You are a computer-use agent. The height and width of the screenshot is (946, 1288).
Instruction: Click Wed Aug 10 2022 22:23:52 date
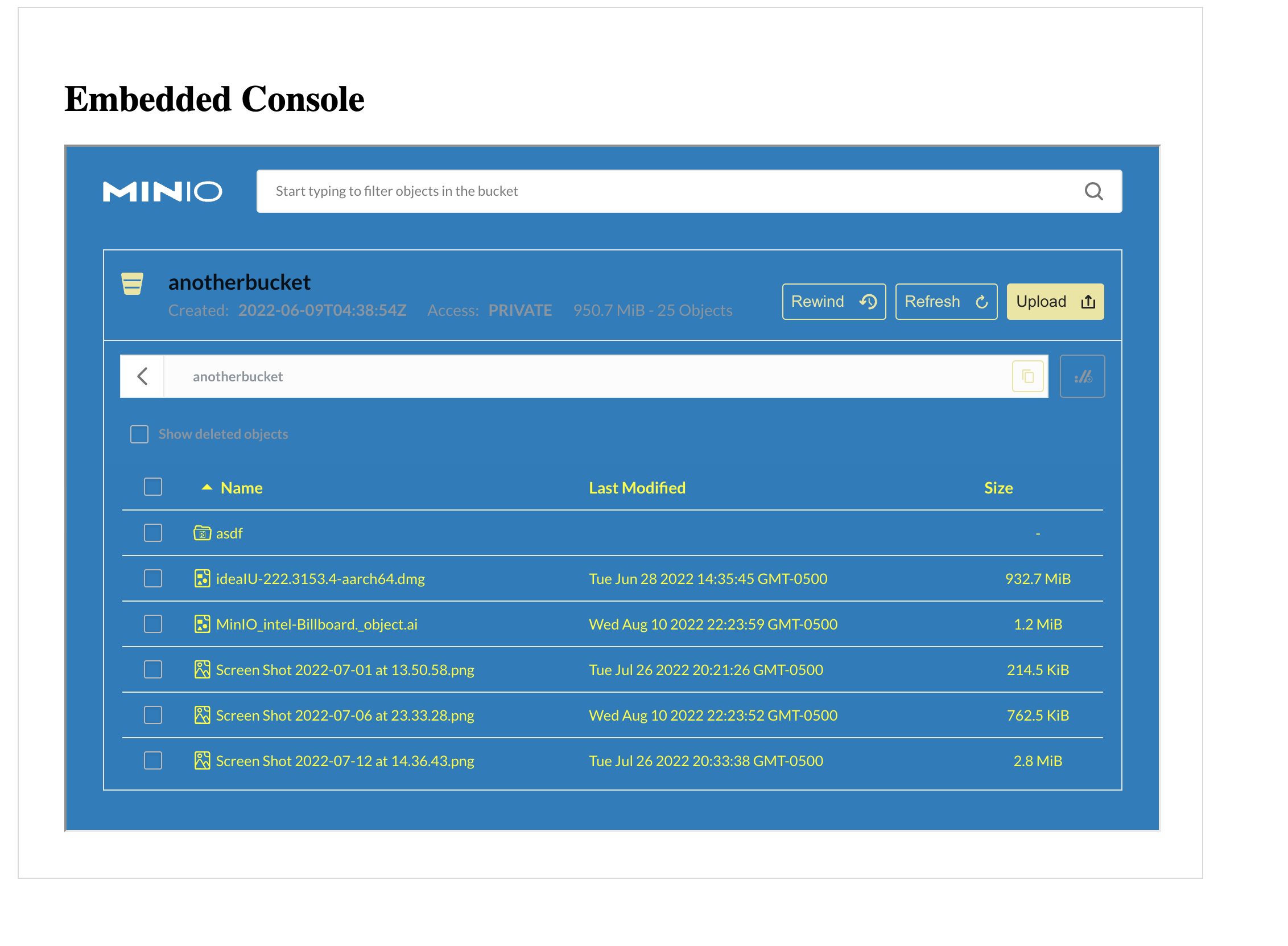coord(713,715)
